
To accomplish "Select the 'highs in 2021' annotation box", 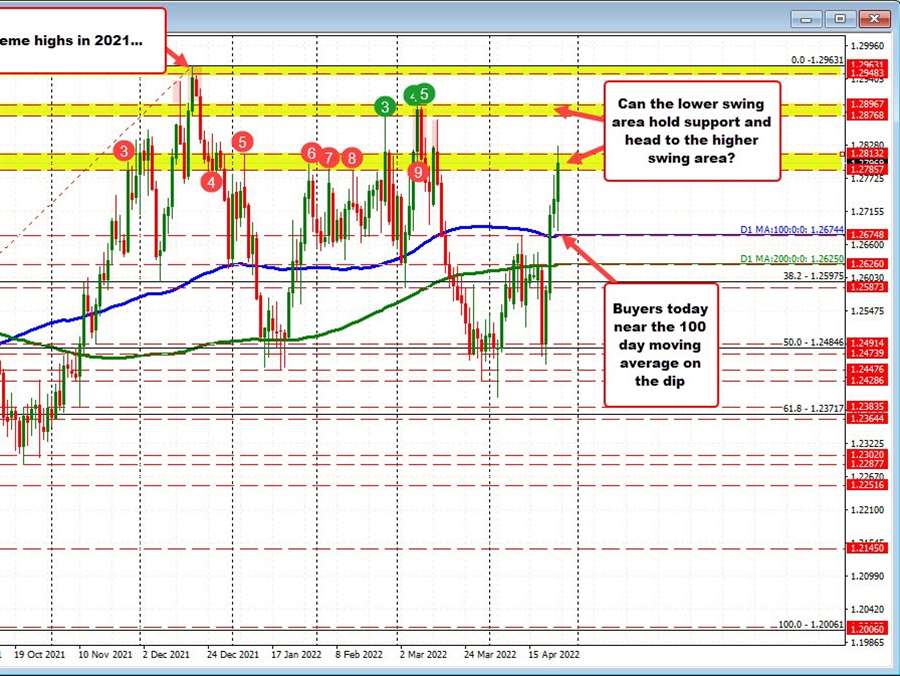I will [80, 39].
